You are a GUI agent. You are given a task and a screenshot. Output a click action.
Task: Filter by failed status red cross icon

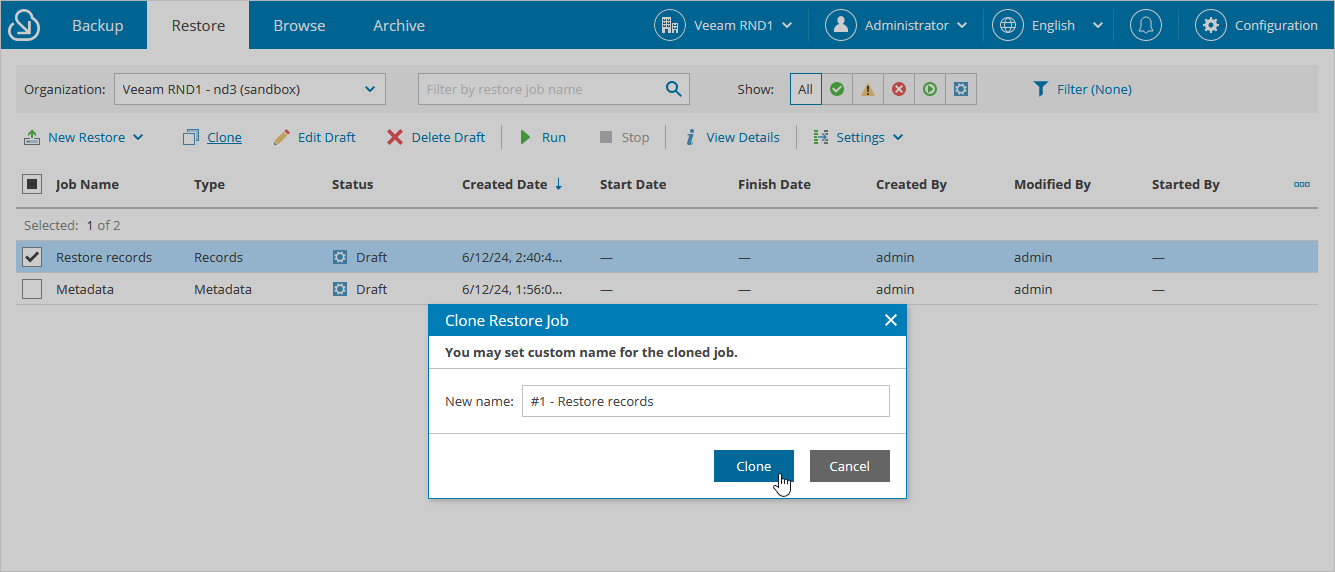point(899,89)
